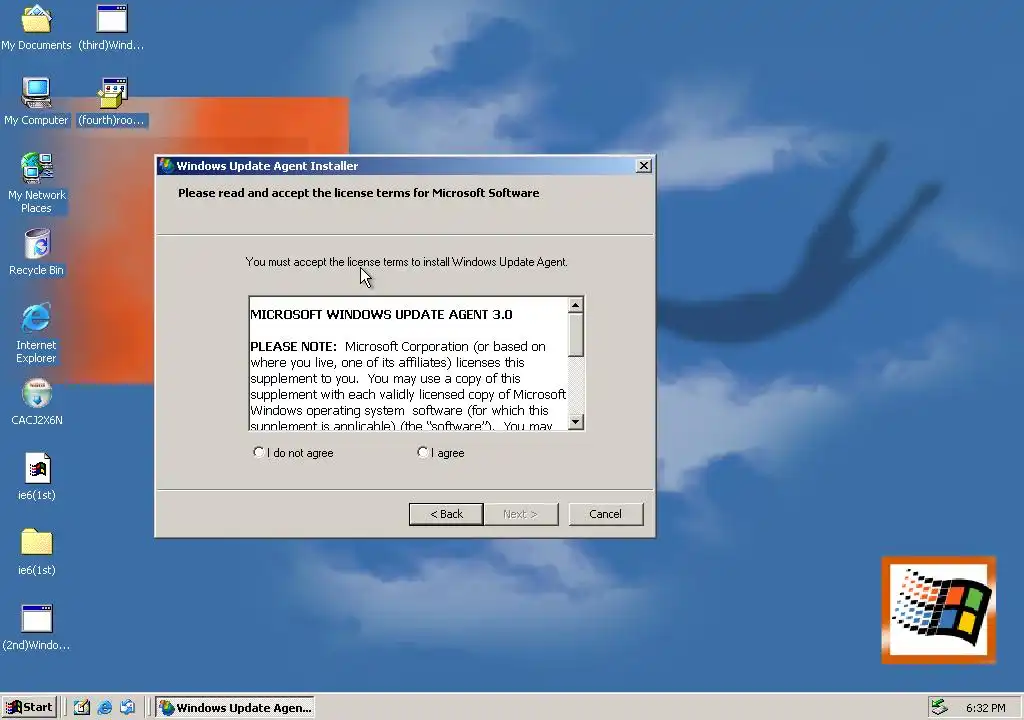
Task: Click "You must accept the license terms" text
Action: coord(406,262)
